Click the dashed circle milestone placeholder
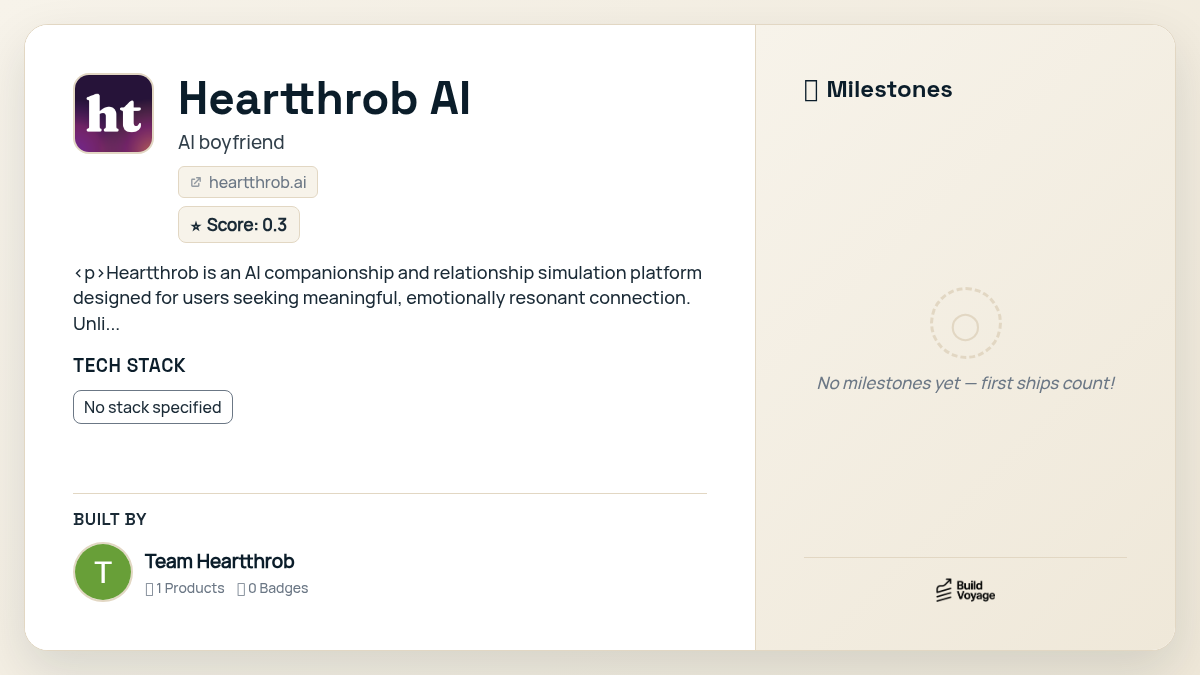Image resolution: width=1200 pixels, height=675 pixels. (965, 323)
